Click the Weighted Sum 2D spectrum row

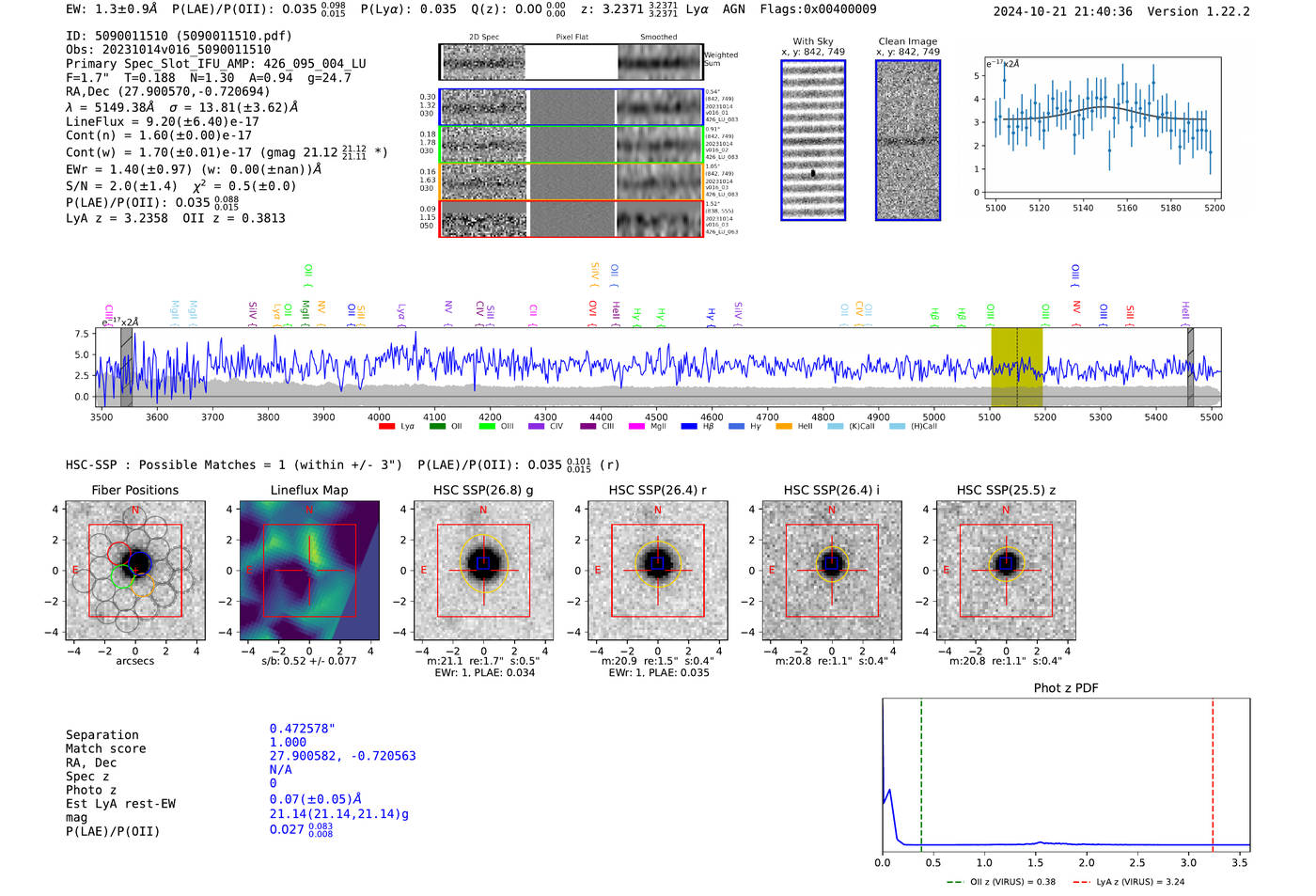[572, 62]
